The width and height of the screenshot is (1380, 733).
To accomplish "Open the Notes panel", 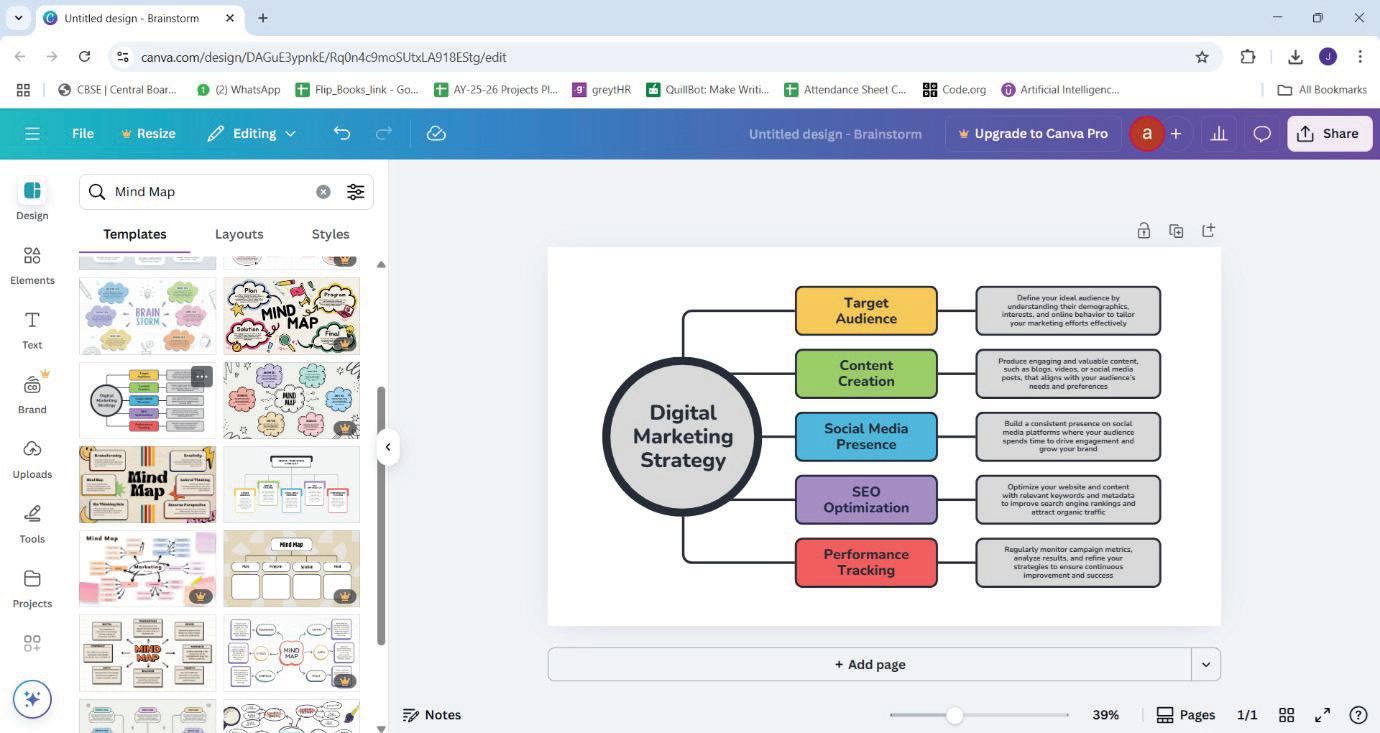I will (432, 715).
